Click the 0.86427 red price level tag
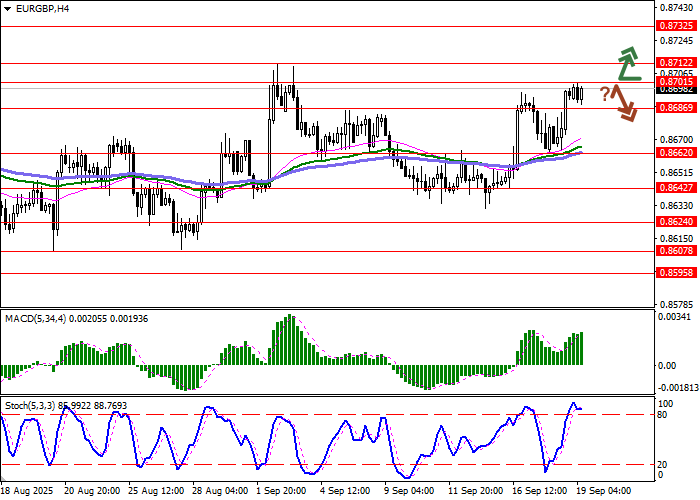700x500 pixels. pyautogui.click(x=675, y=187)
